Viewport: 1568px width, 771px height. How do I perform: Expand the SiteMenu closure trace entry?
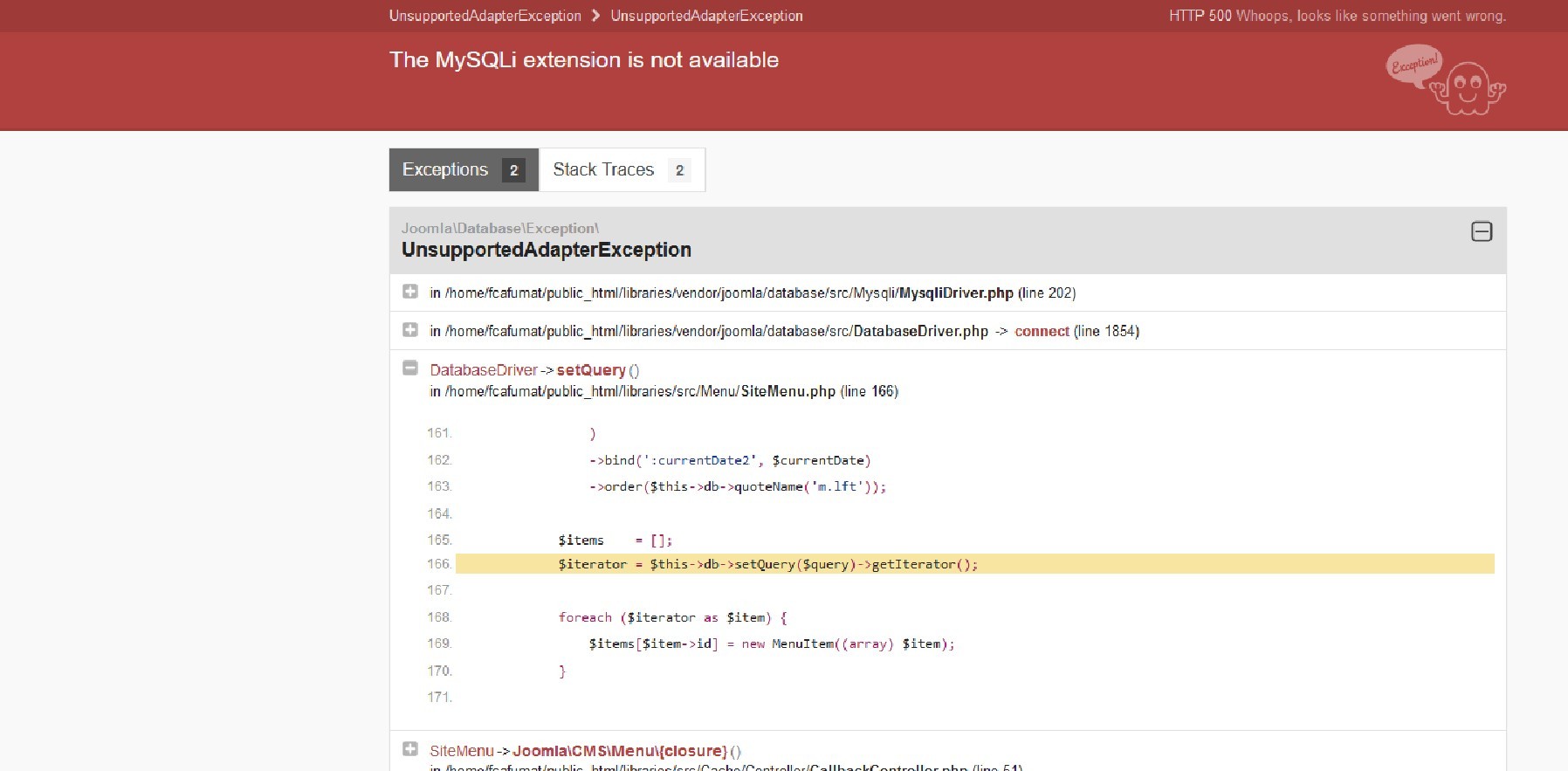[410, 749]
